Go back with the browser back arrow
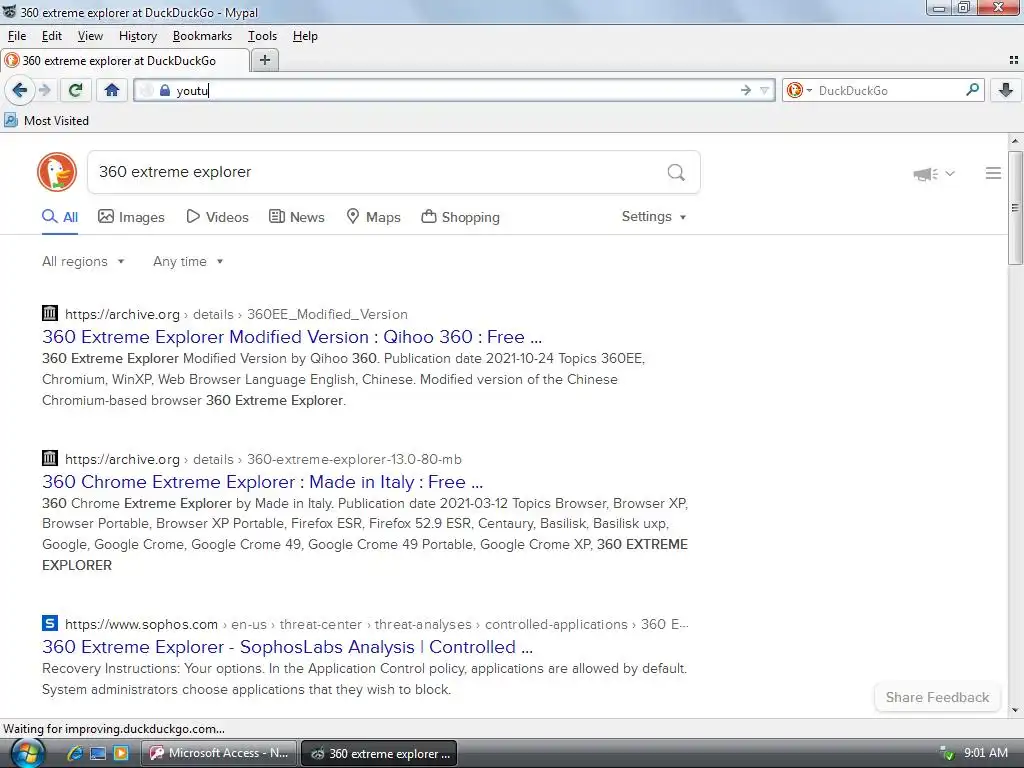 pos(20,90)
